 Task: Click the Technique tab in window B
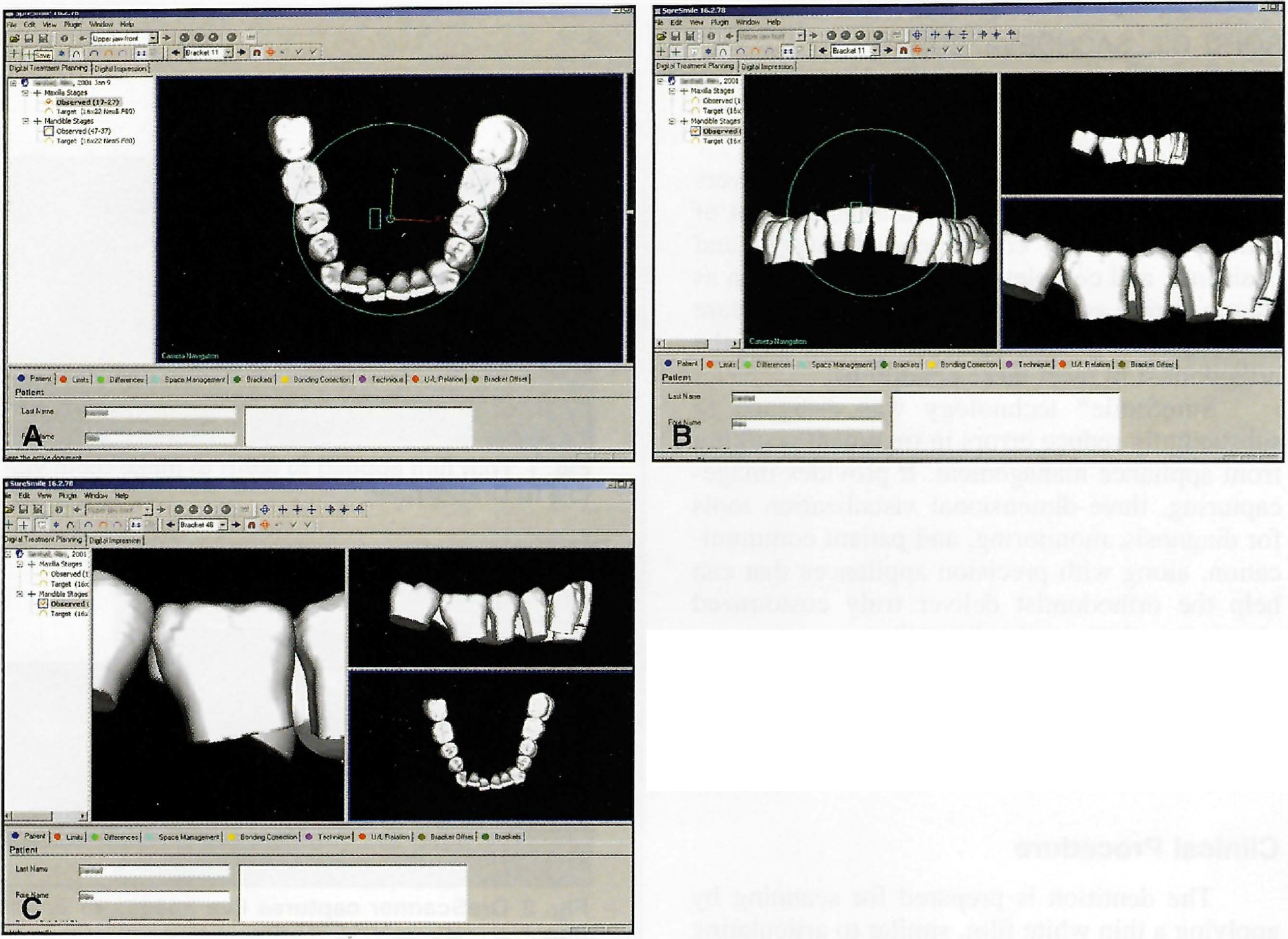coord(1028,364)
